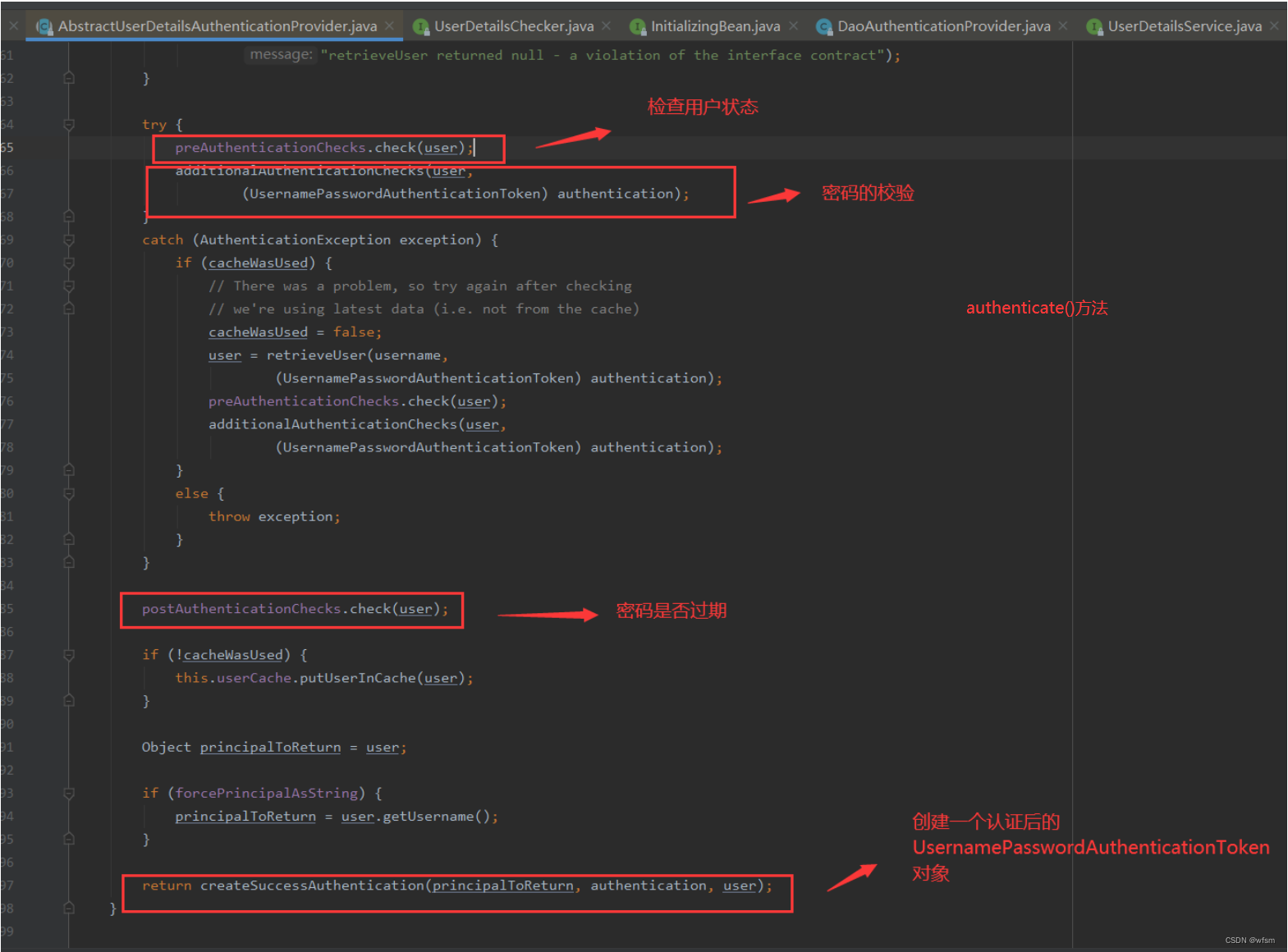The image size is (1288, 952).
Task: Click preAuthenticationChecks inside the catch block
Action: tap(304, 401)
